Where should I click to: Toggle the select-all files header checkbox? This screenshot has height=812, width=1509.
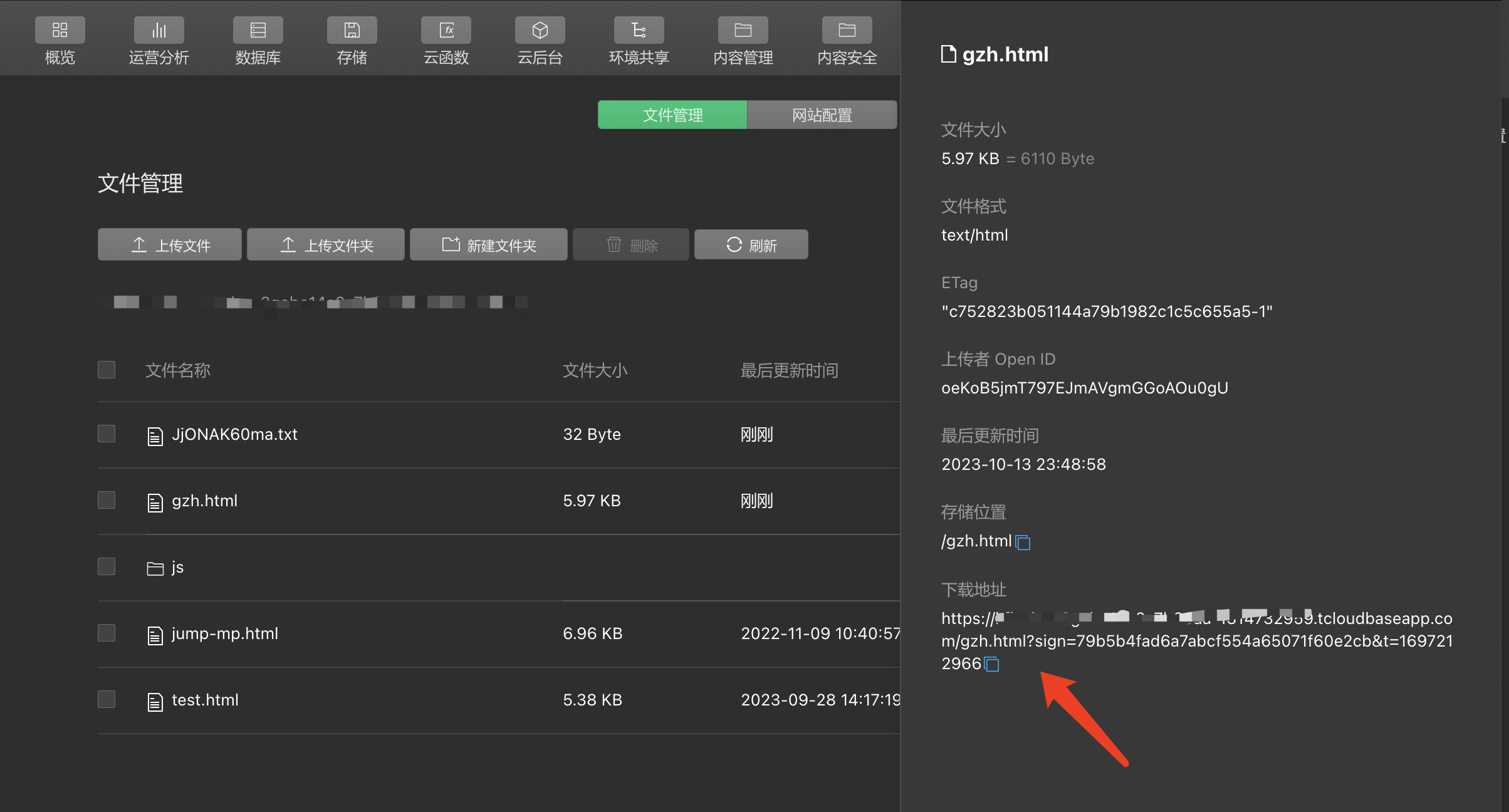(x=107, y=370)
